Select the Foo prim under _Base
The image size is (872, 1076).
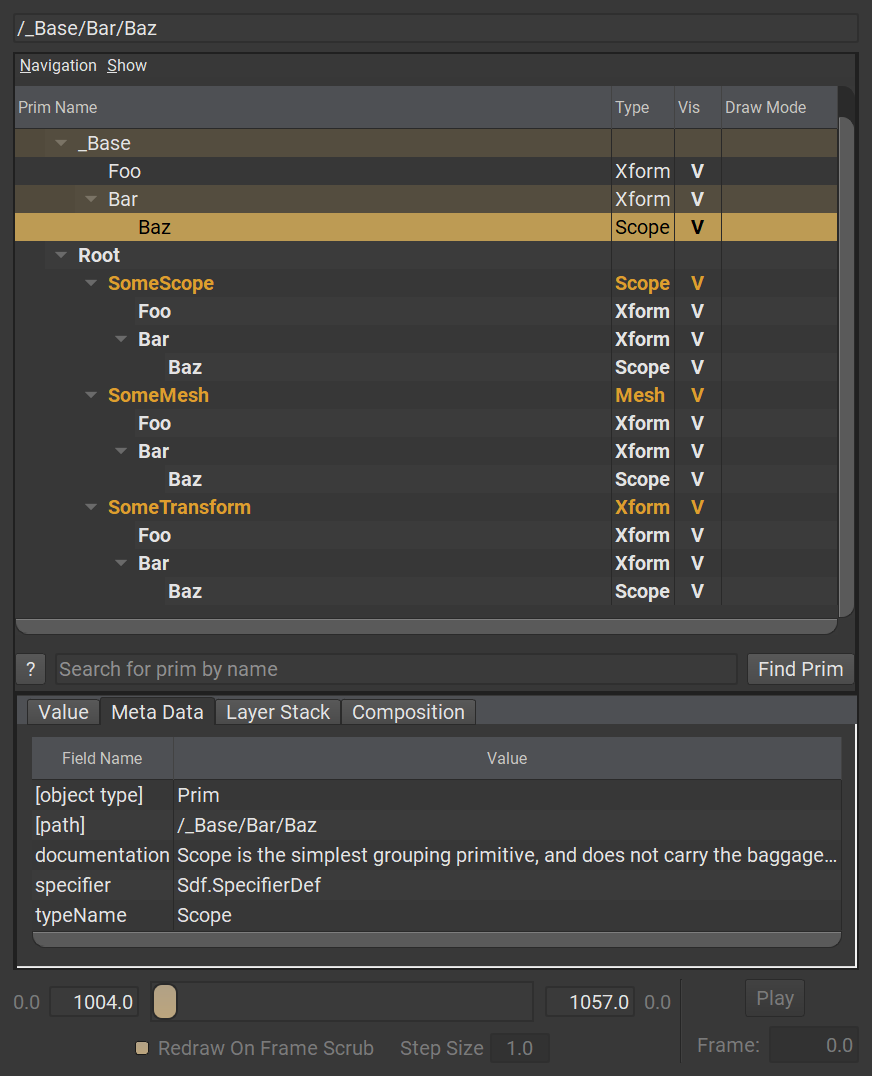tap(125, 172)
